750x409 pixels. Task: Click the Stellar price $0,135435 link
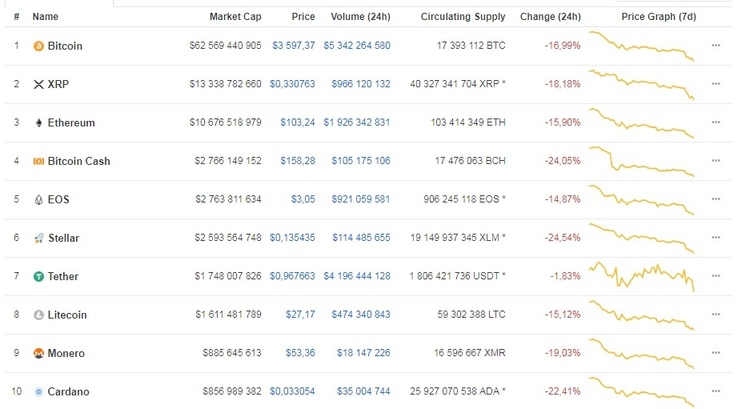[x=292, y=238]
